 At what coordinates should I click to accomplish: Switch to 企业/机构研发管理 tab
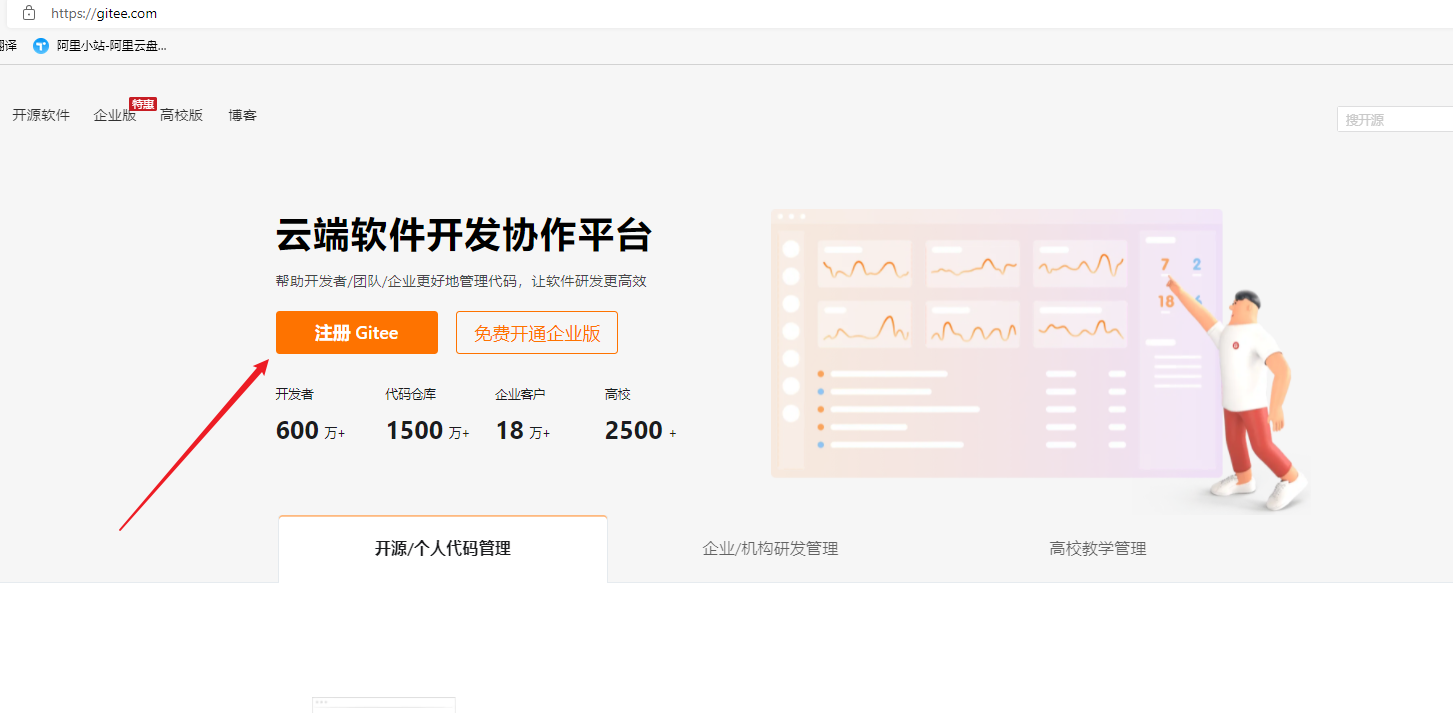(x=770, y=548)
